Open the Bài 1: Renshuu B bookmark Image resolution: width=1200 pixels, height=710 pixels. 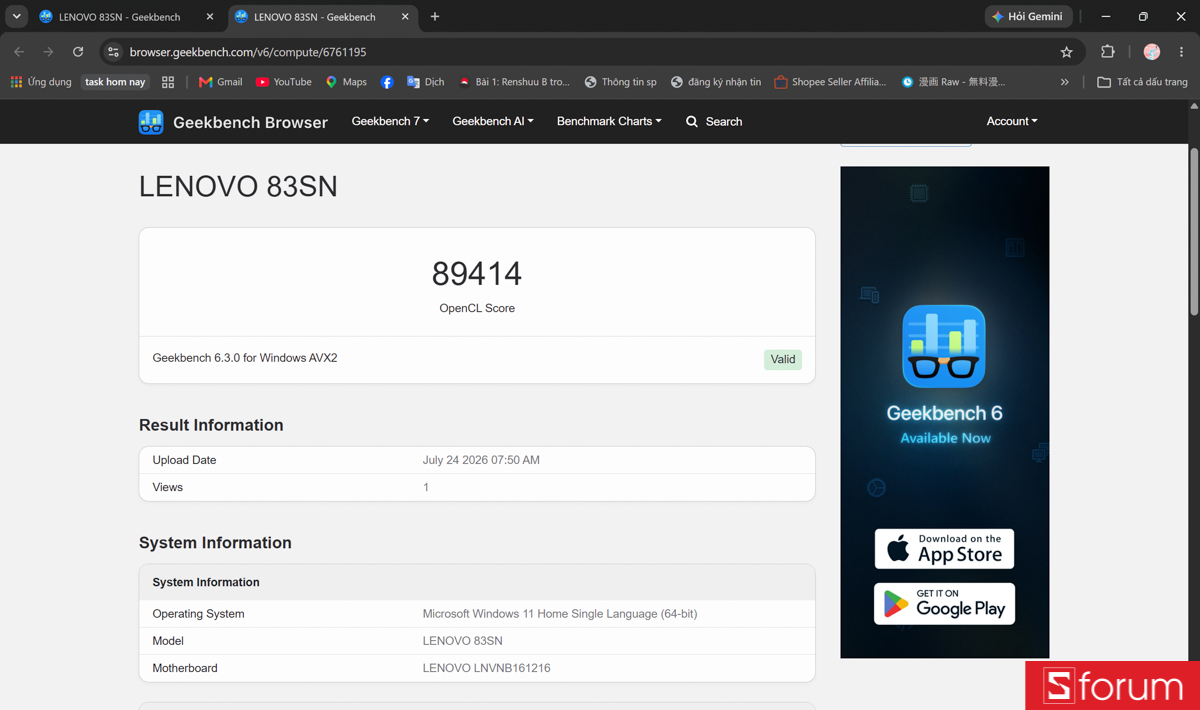pyautogui.click(x=514, y=82)
